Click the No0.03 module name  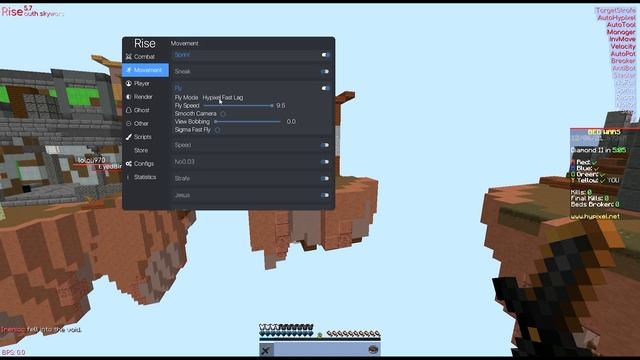click(x=184, y=162)
